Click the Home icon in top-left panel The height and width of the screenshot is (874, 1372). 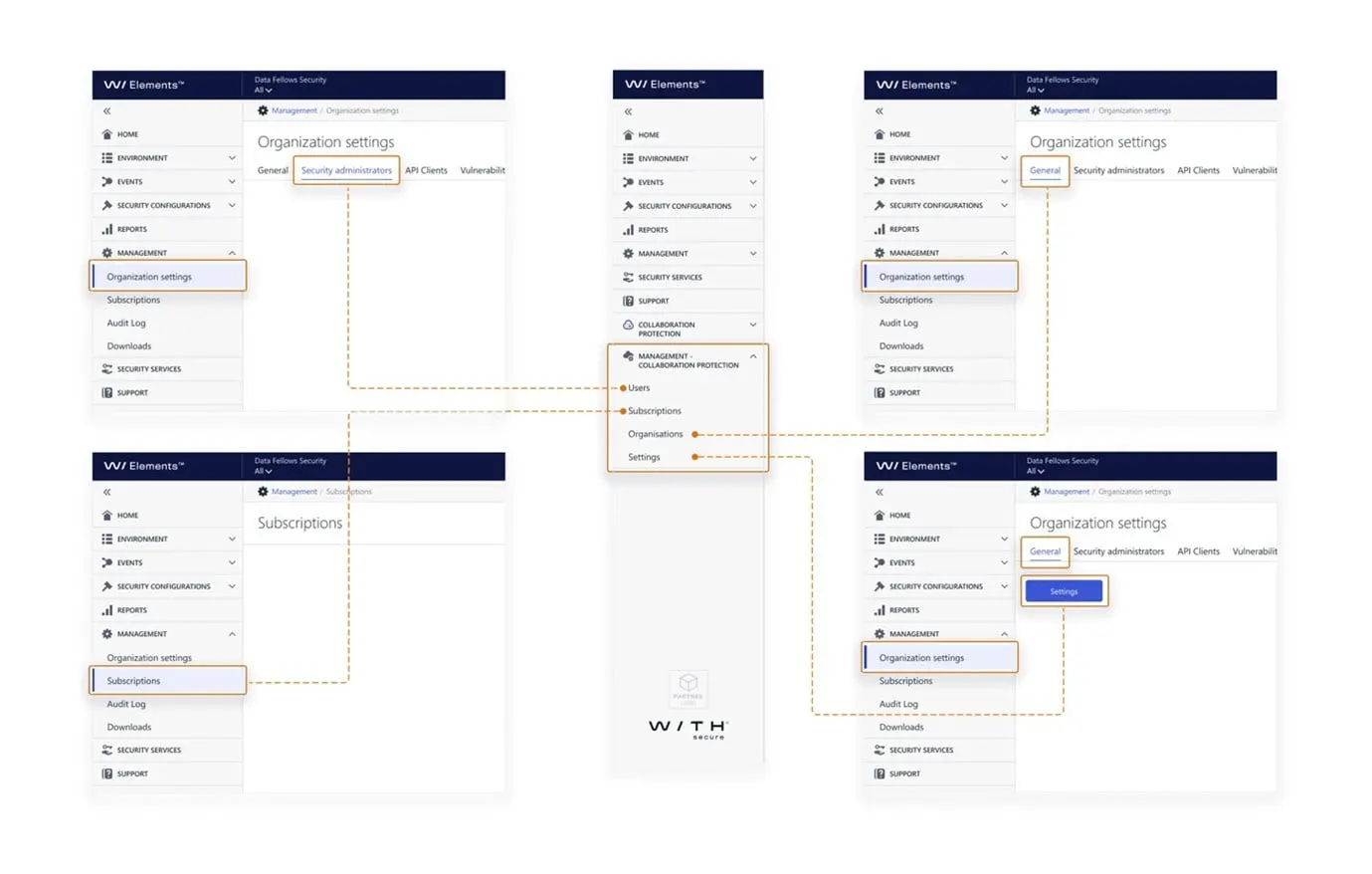click(x=106, y=134)
